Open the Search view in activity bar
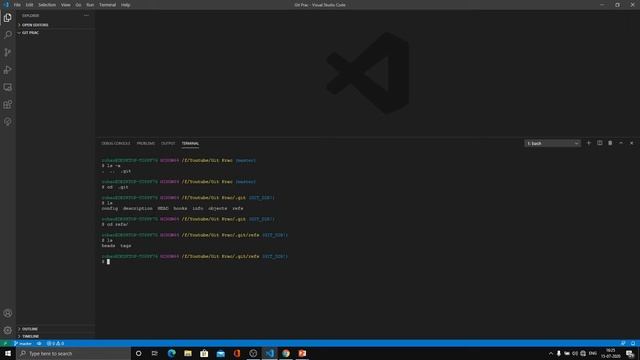The height and width of the screenshot is (360, 640). (8, 35)
